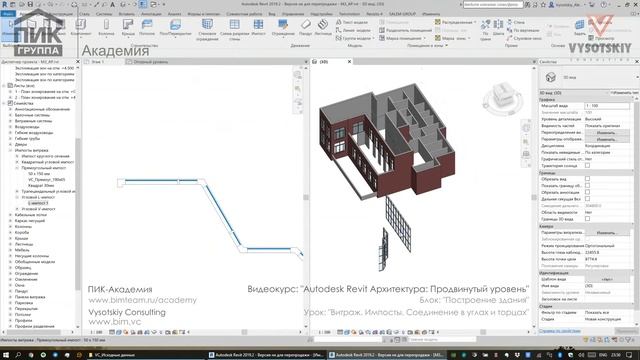640x360 pixels.
Task: Pick the Floor (Пол/Перекрытие) tool
Action: (176, 28)
